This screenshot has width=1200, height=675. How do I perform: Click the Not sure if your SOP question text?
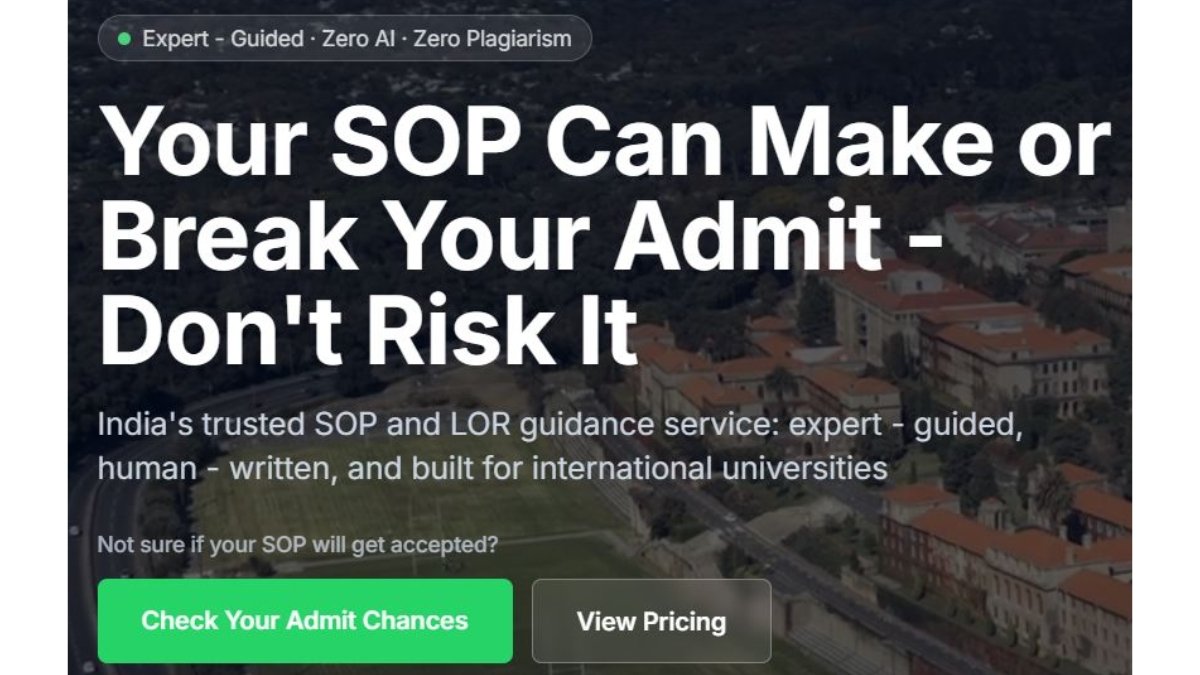pyautogui.click(x=298, y=545)
